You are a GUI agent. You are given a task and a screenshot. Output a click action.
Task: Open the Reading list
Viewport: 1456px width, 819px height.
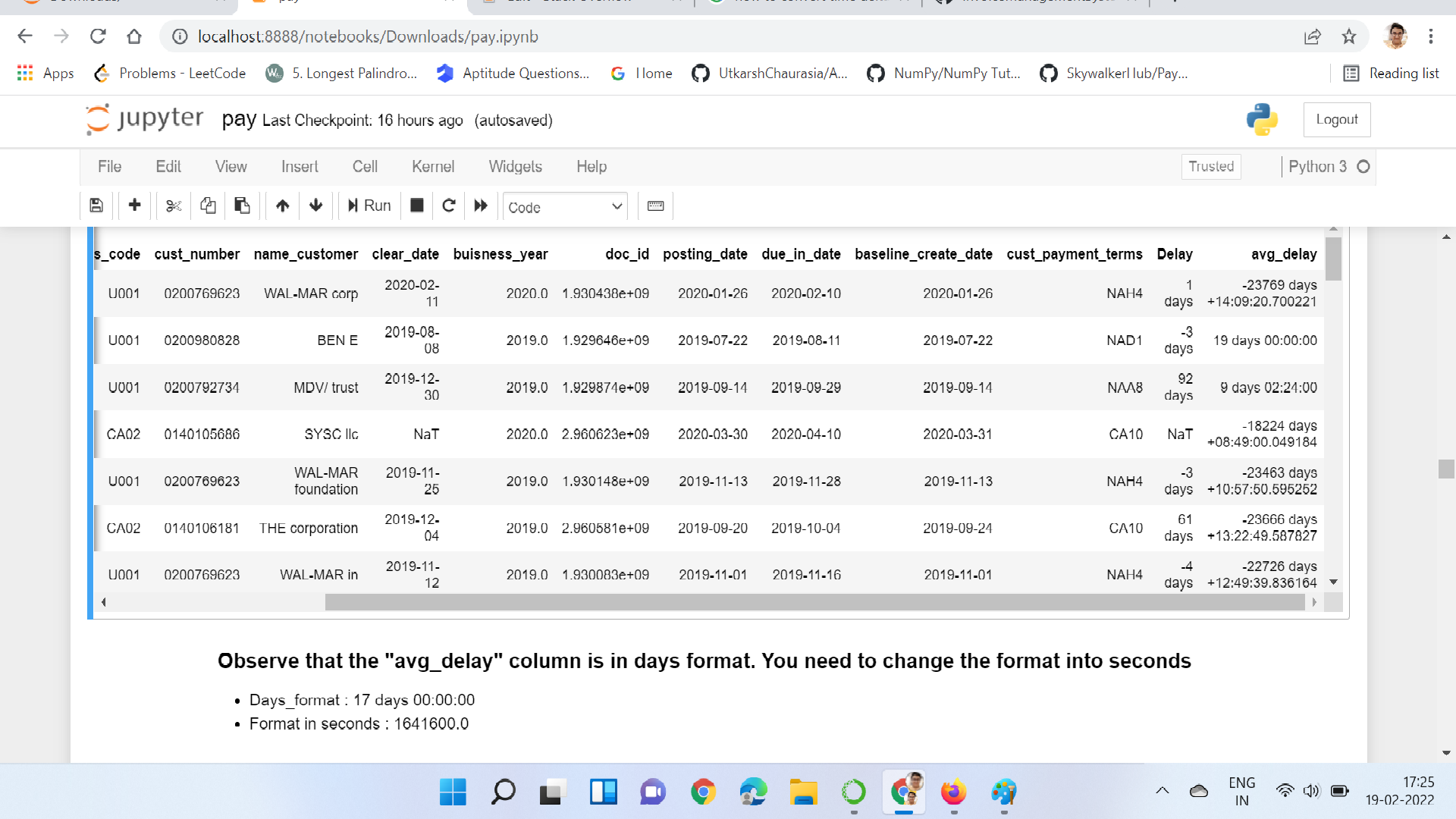pyautogui.click(x=1391, y=74)
